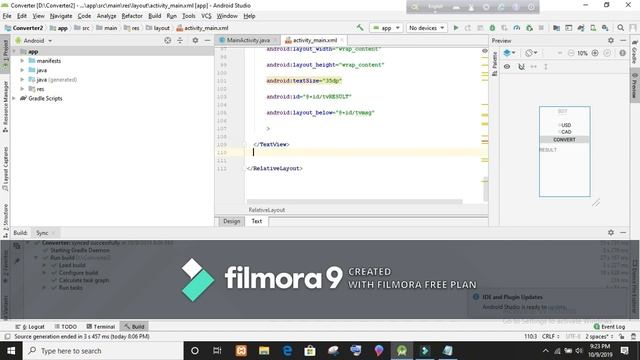Open Task View on taskbar

click(217, 351)
